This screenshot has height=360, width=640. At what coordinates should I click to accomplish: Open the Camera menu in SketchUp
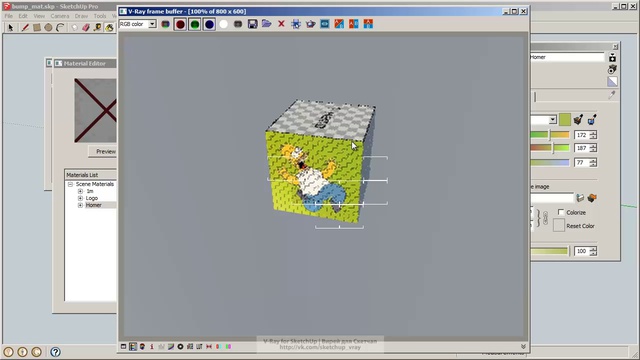[x=60, y=16]
